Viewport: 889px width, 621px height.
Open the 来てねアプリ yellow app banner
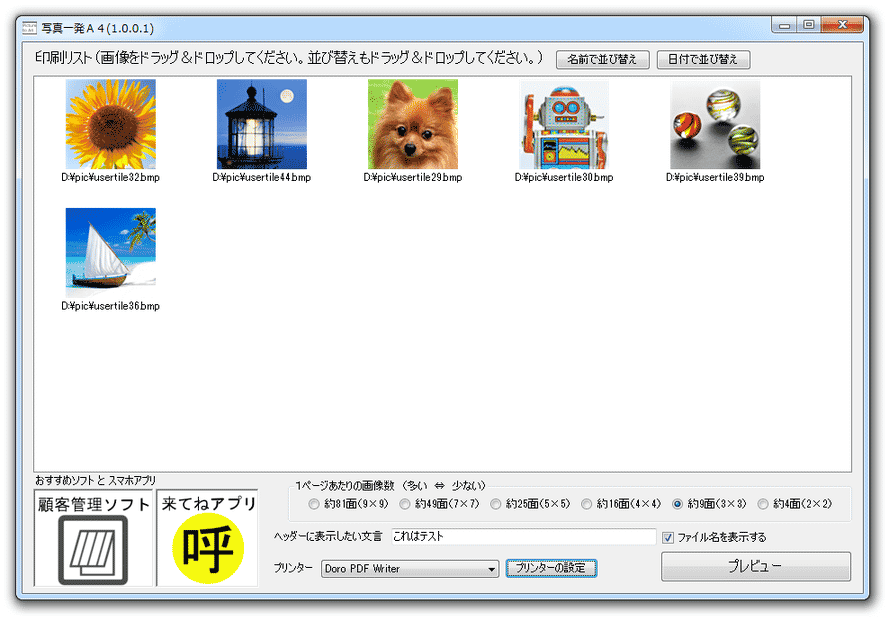pos(208,538)
